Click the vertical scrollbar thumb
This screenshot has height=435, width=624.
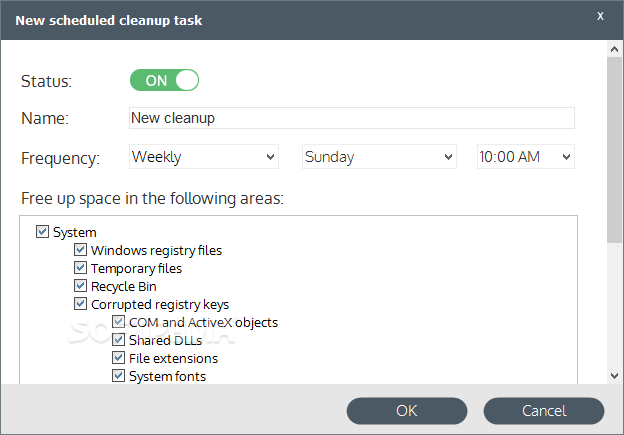614,150
